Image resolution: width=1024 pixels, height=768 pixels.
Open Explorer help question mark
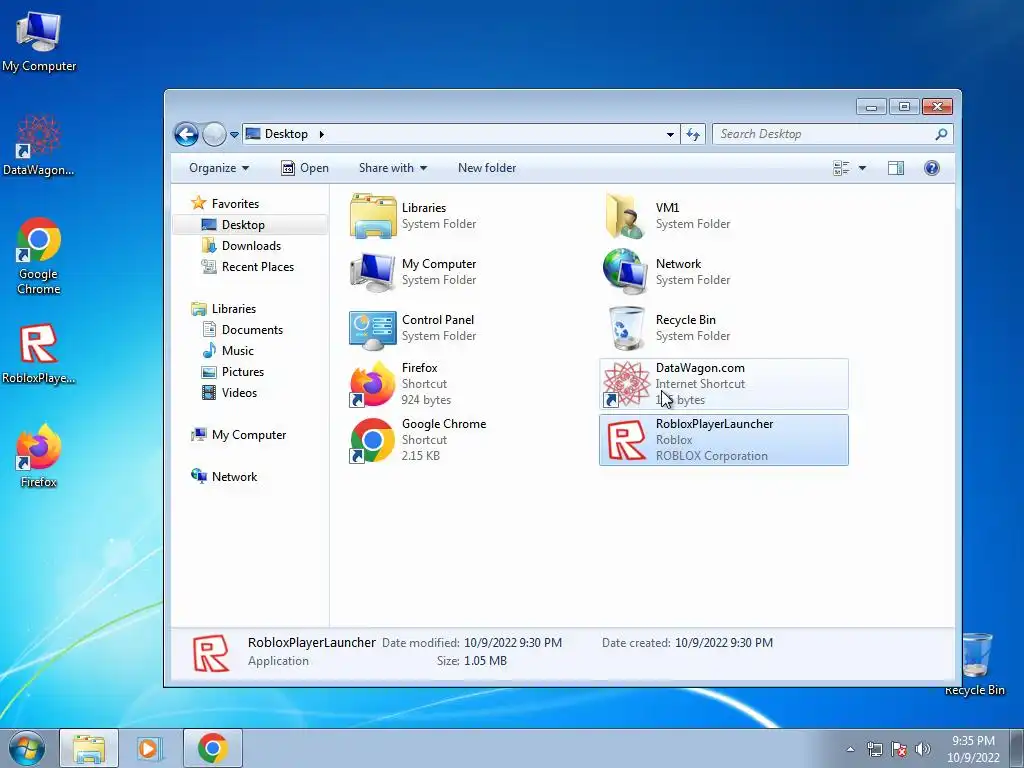pyautogui.click(x=932, y=168)
